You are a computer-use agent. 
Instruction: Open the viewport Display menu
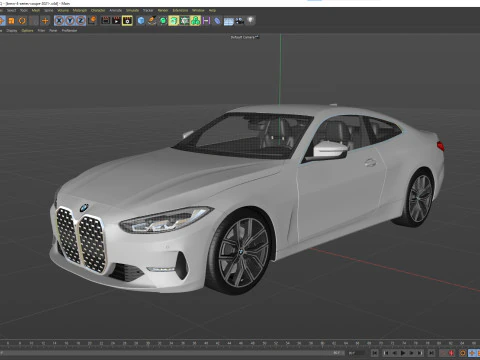coord(12,30)
